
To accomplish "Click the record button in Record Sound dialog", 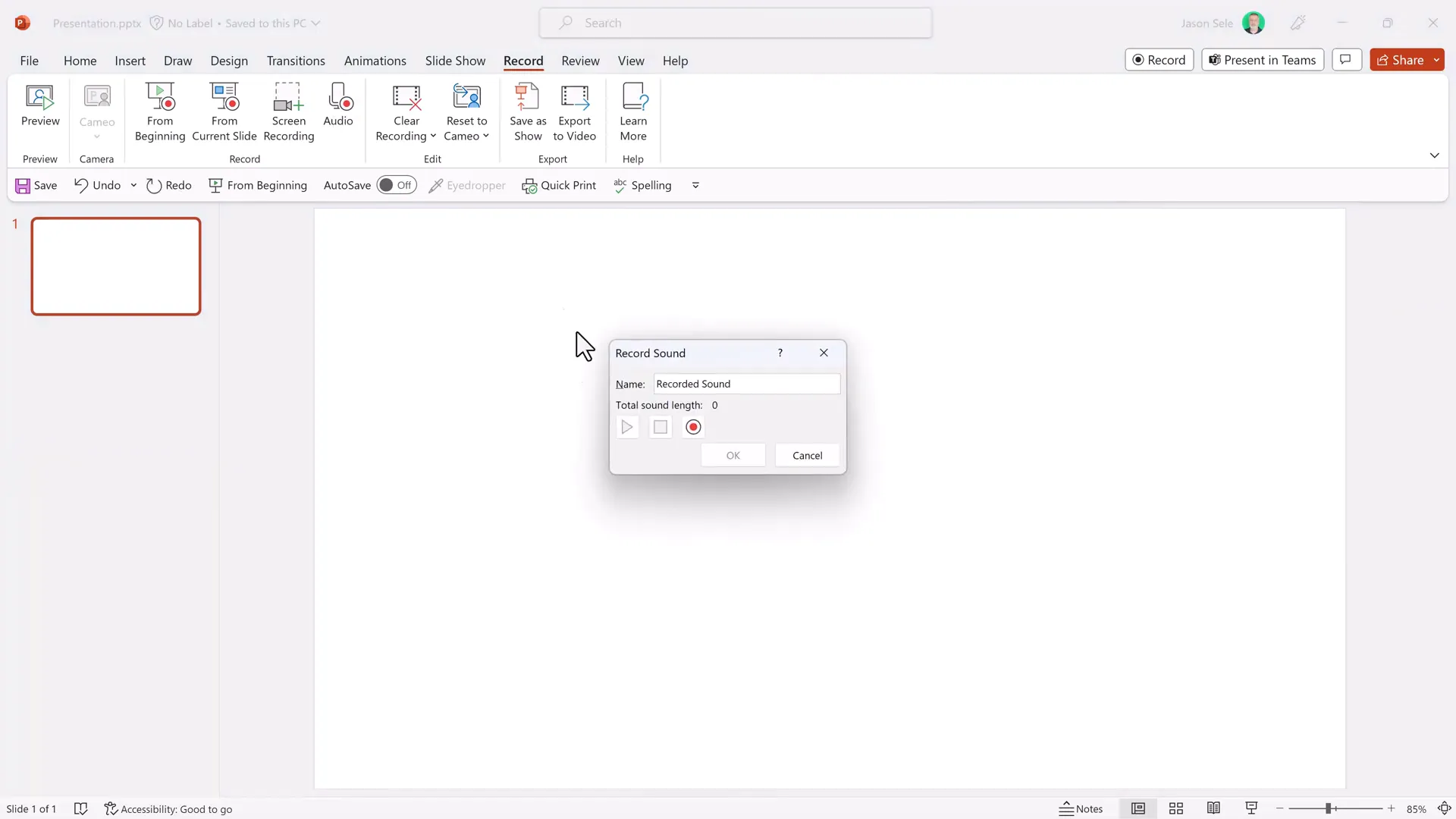I will tap(693, 428).
